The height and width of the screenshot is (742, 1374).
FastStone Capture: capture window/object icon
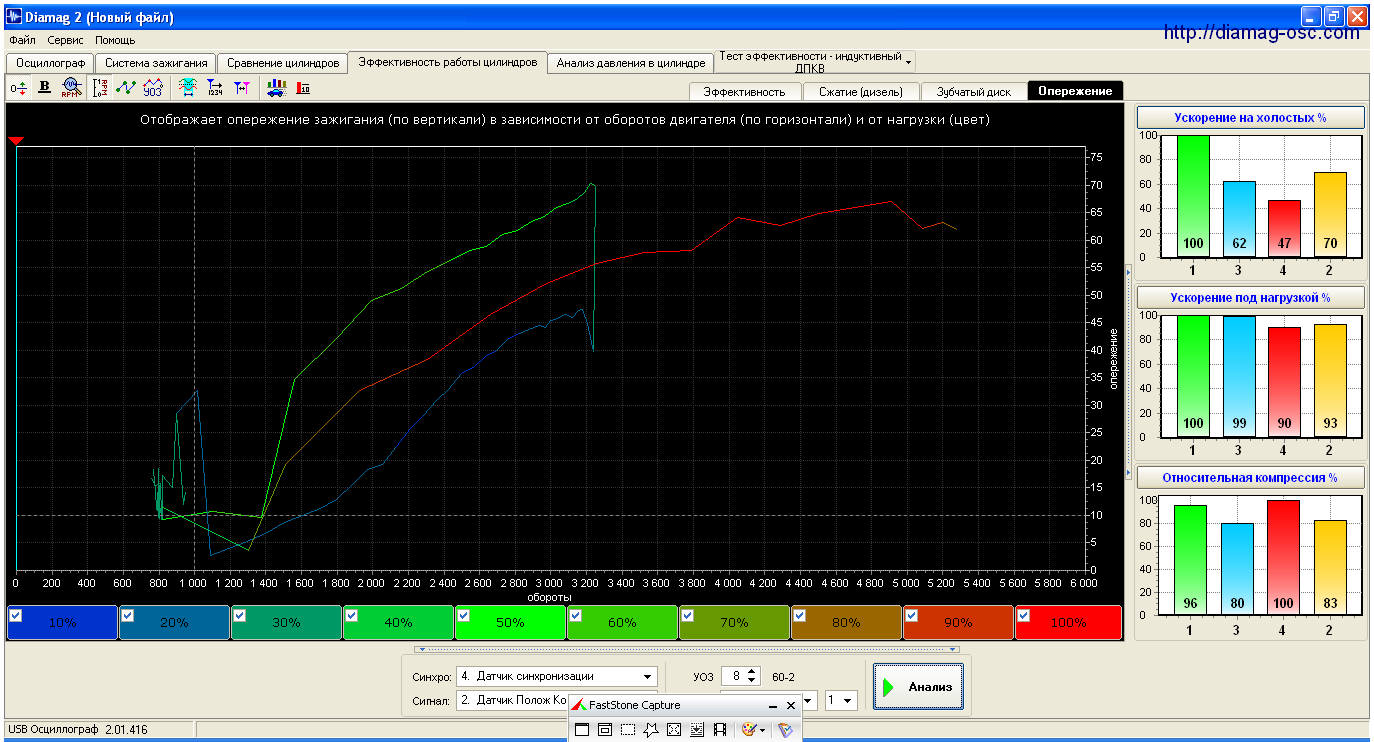(605, 729)
